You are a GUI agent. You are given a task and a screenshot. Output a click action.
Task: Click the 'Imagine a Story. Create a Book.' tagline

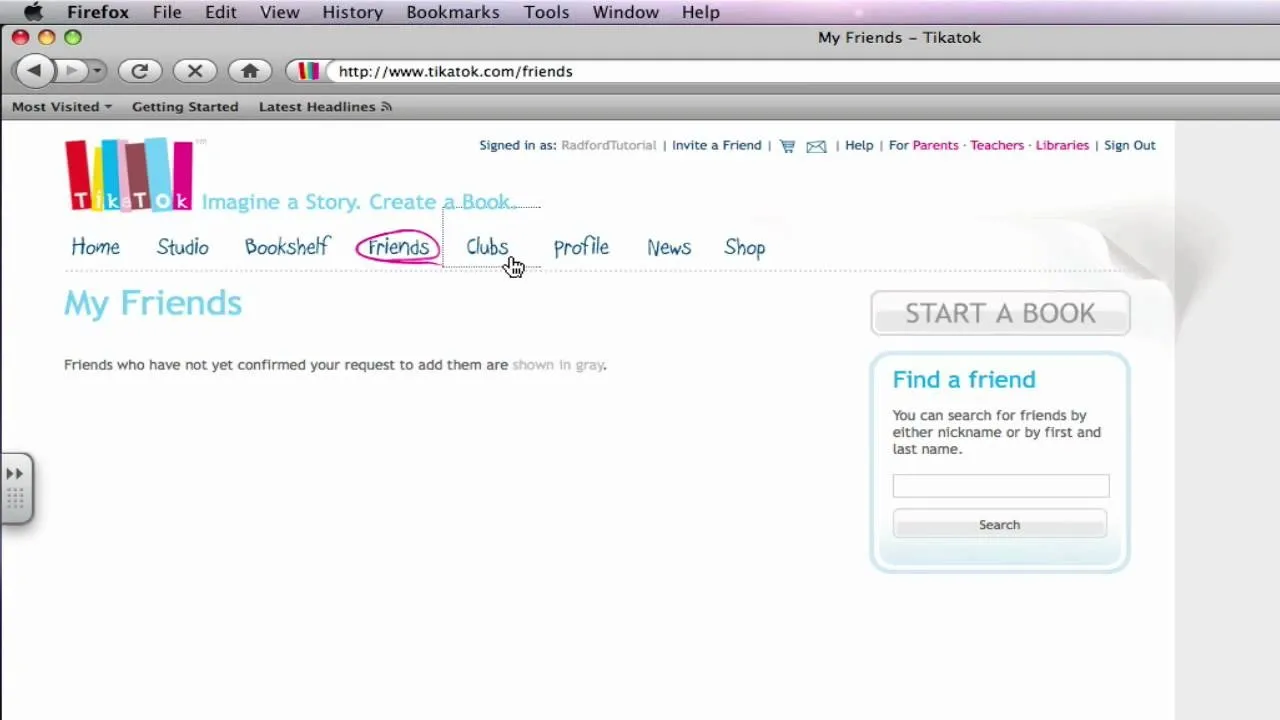tap(359, 202)
